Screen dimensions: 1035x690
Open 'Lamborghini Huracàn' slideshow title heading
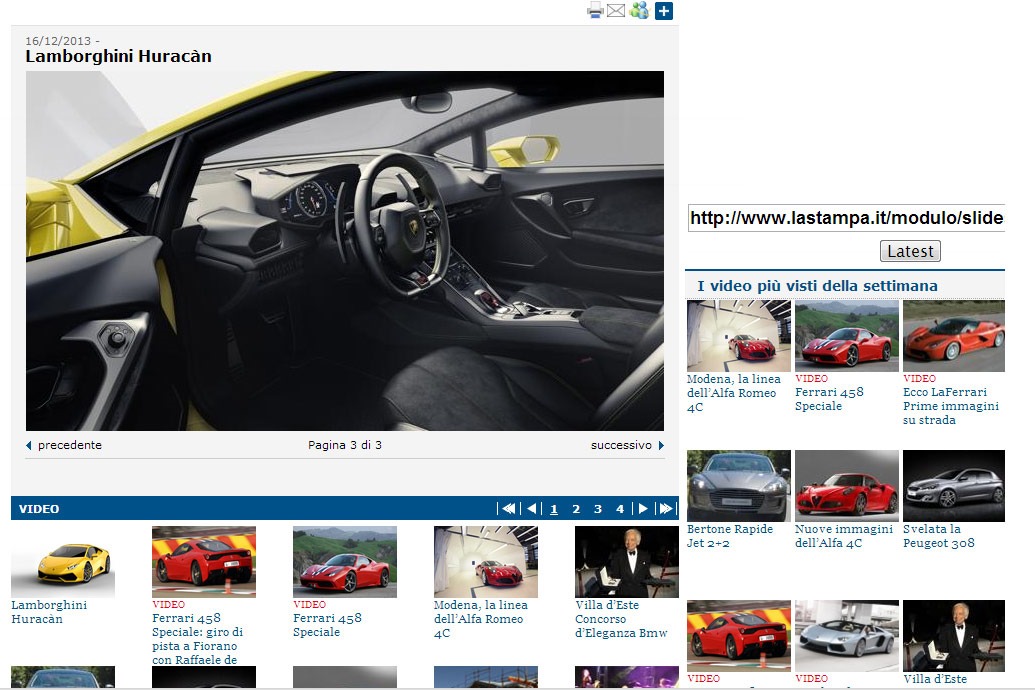(119, 56)
